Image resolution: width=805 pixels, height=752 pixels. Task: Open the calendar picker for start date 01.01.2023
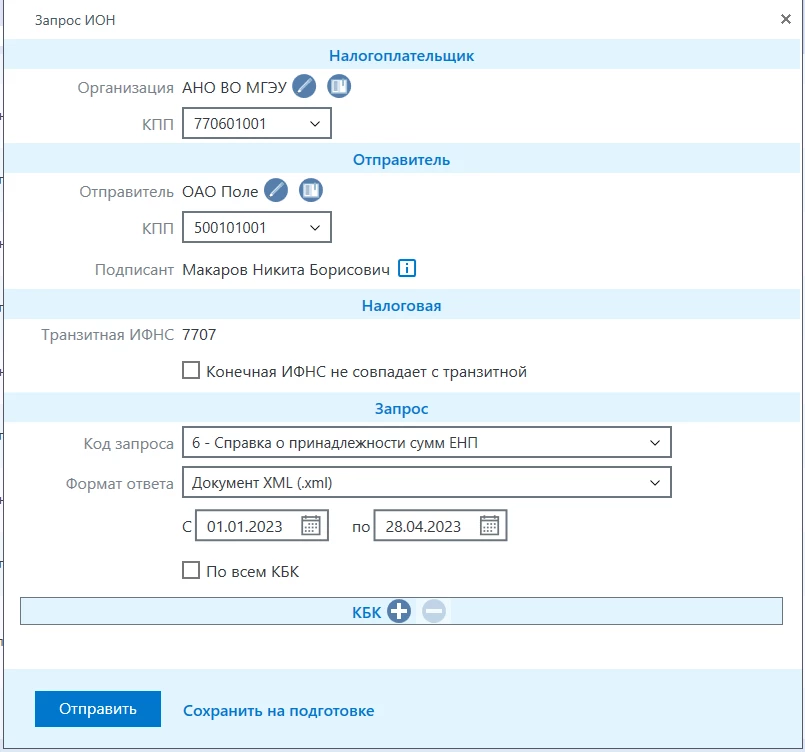[x=311, y=526]
